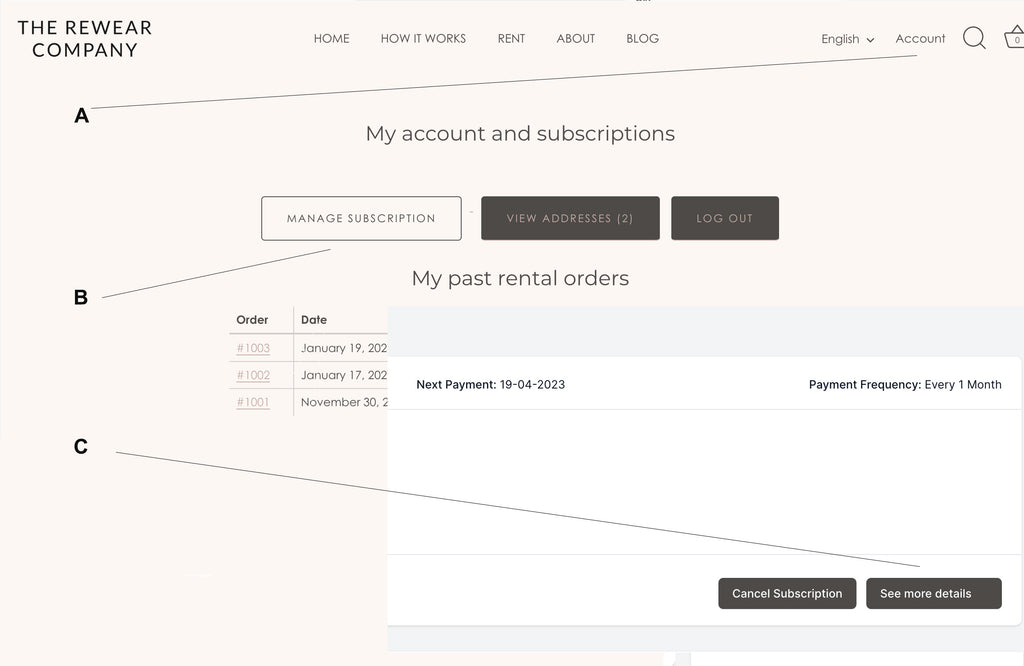This screenshot has height=666, width=1024.
Task: Expand the English language dropdown
Action: [847, 39]
